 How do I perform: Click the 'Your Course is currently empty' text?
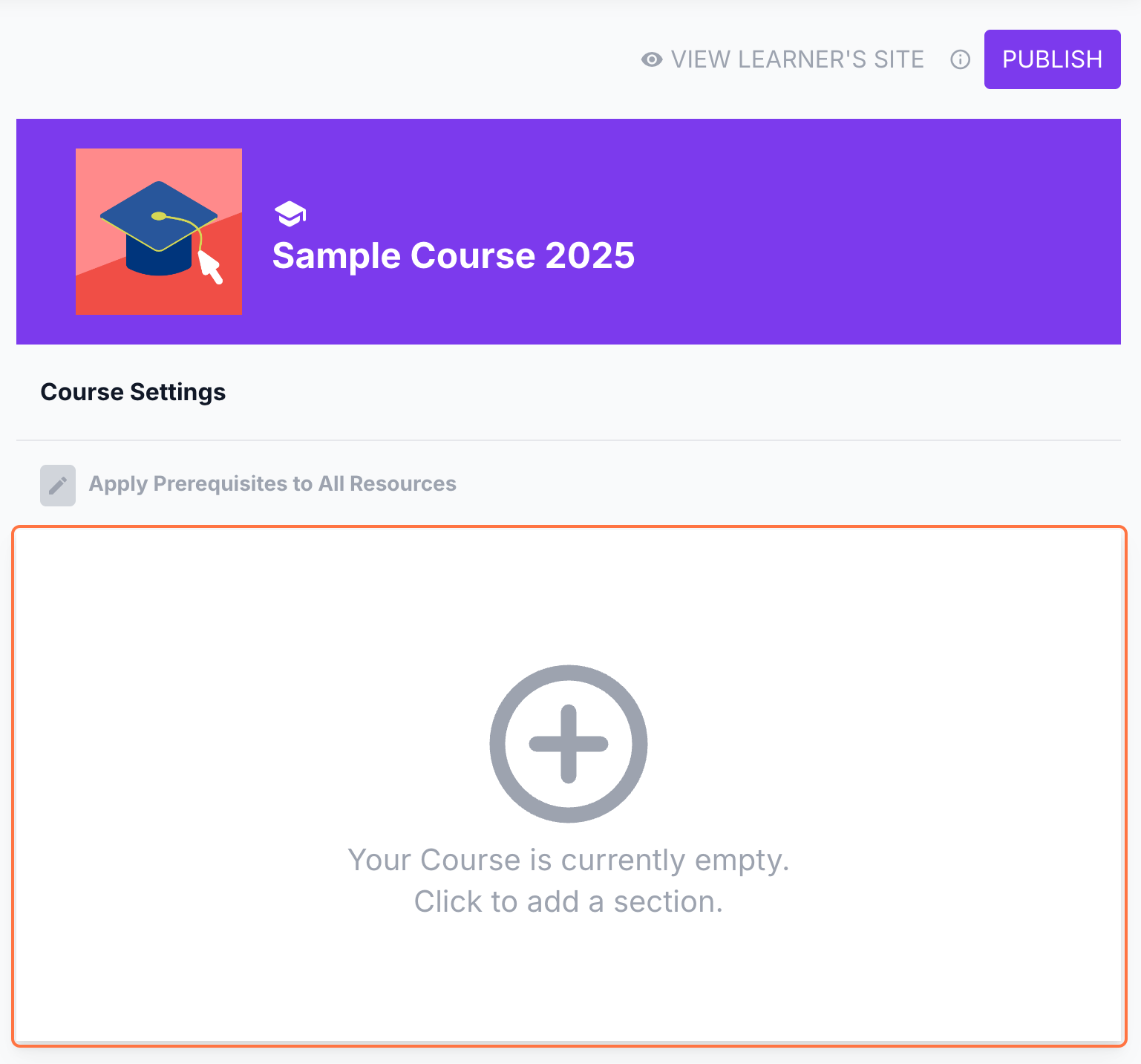(x=569, y=860)
